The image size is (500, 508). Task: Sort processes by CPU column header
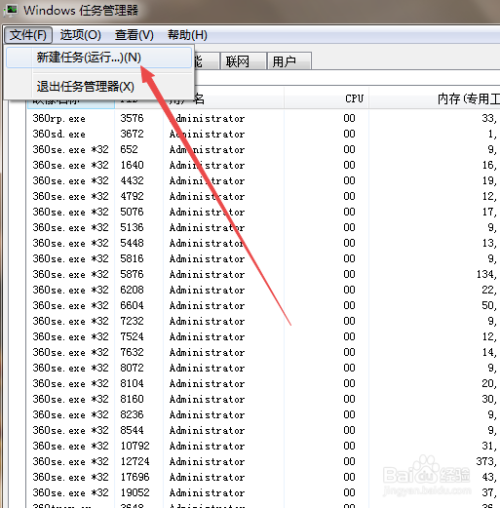point(326,99)
